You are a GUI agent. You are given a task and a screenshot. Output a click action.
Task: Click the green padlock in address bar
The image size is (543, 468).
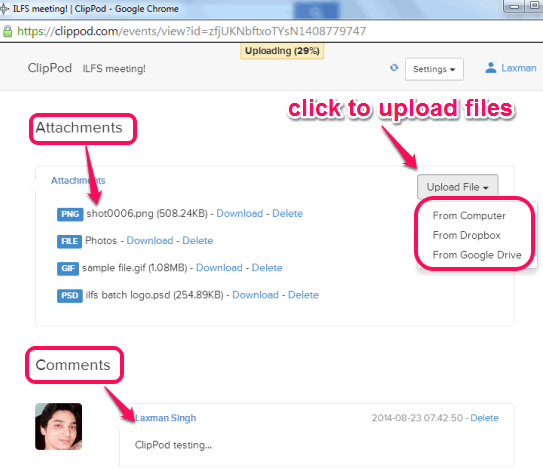coord(7,31)
